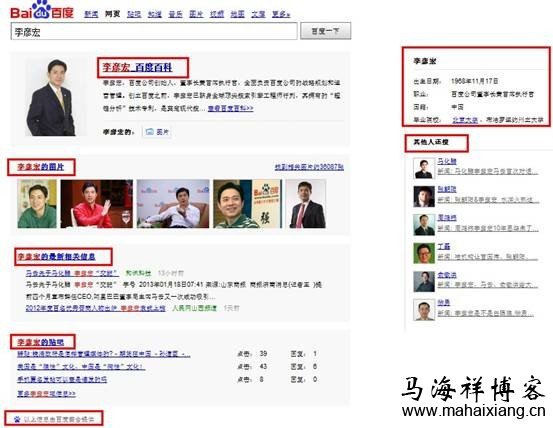
Task: Open the news snippet under 俞敏洪
Action: click(x=488, y=285)
